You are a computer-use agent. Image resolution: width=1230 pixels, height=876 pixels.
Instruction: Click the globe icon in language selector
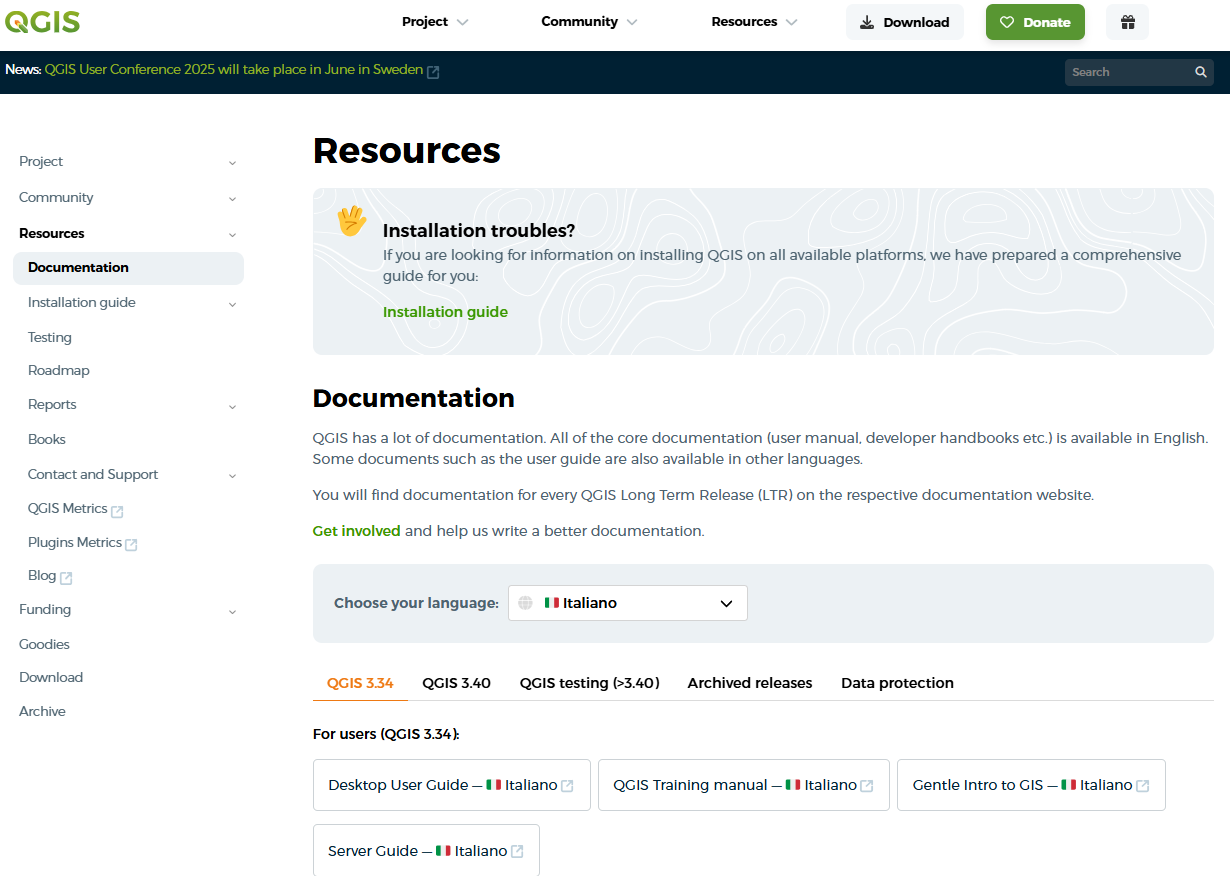(x=525, y=603)
